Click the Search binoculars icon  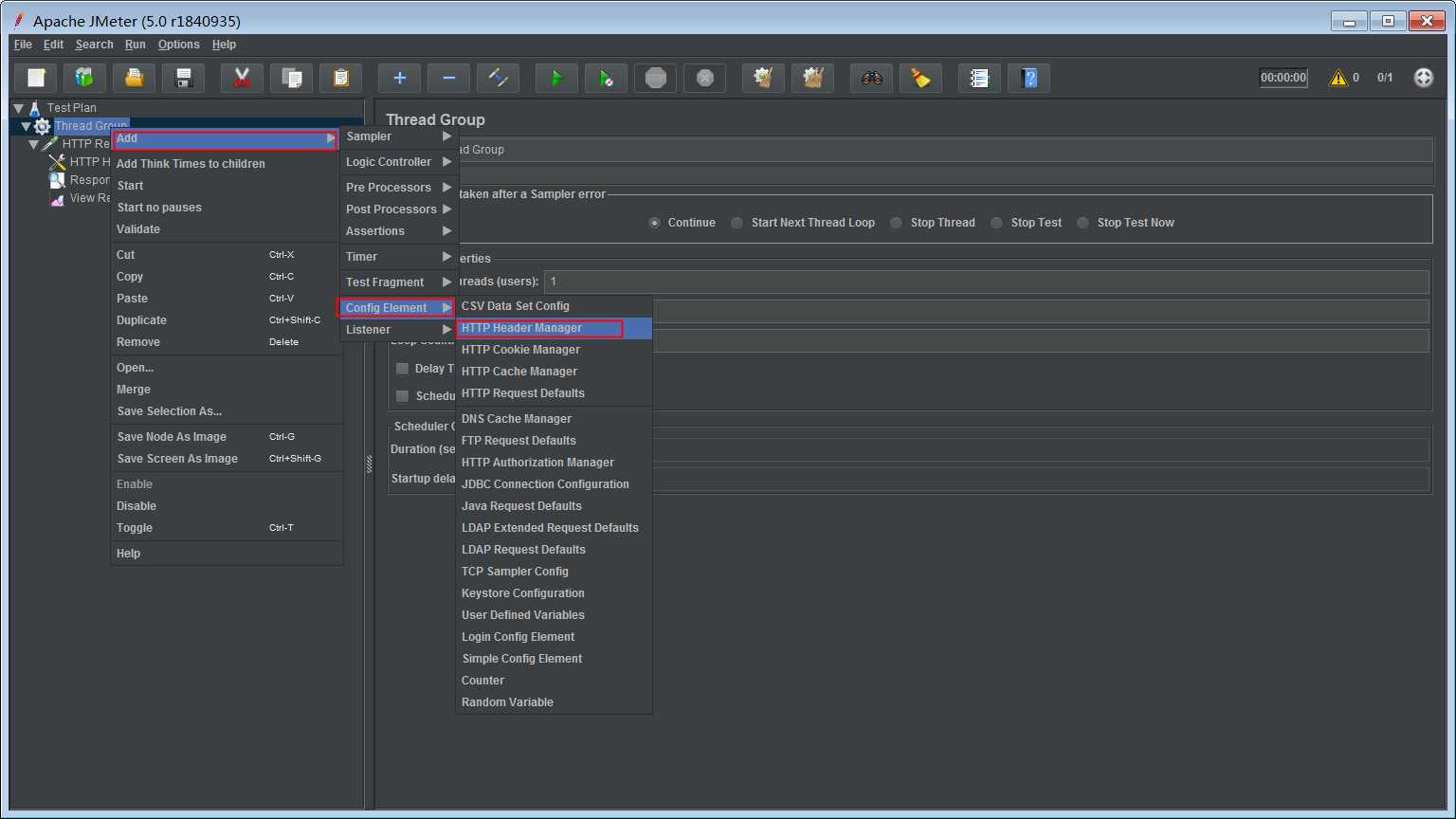pos(871,78)
